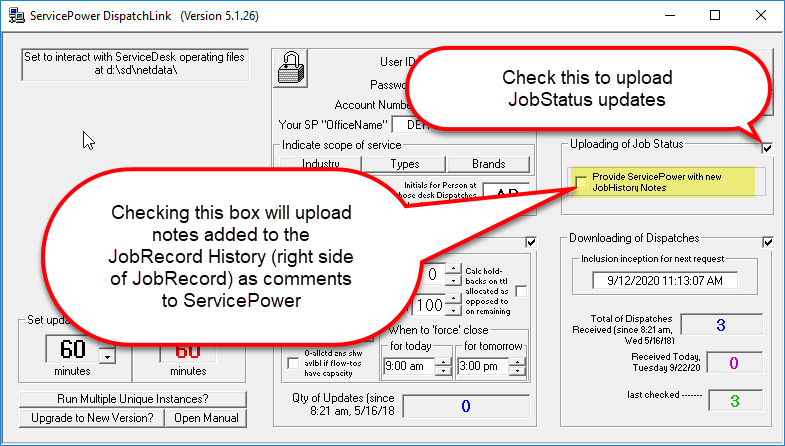Decrease the 'for tomorrow' force close time
Image resolution: width=785 pixels, height=446 pixels.
click(x=517, y=370)
